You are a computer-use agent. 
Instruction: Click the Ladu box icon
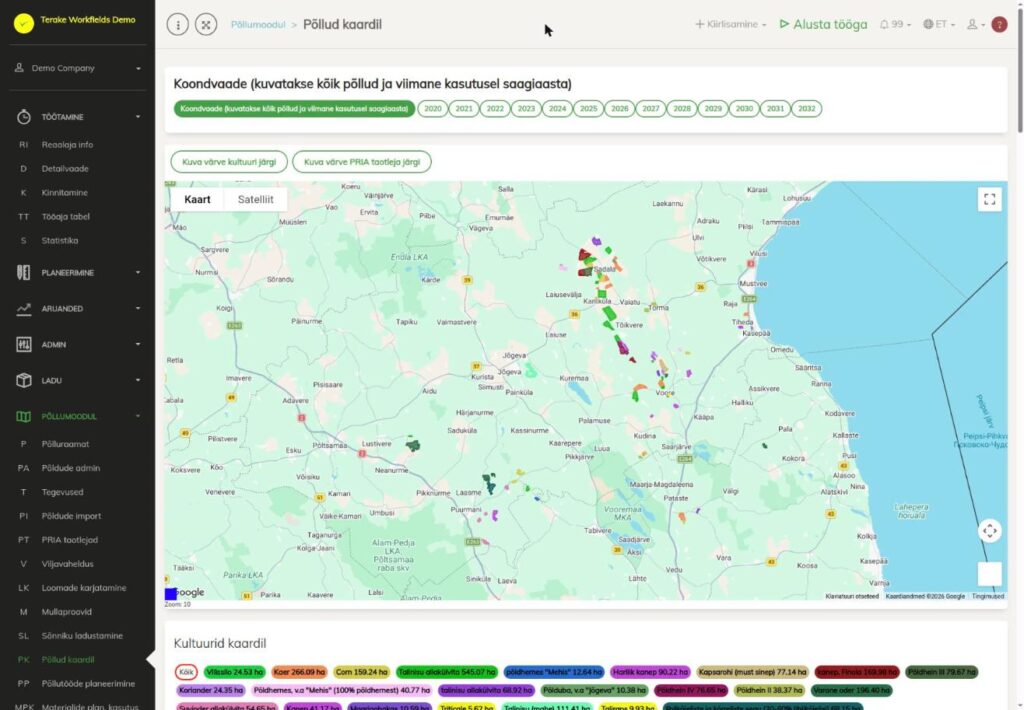(24, 380)
